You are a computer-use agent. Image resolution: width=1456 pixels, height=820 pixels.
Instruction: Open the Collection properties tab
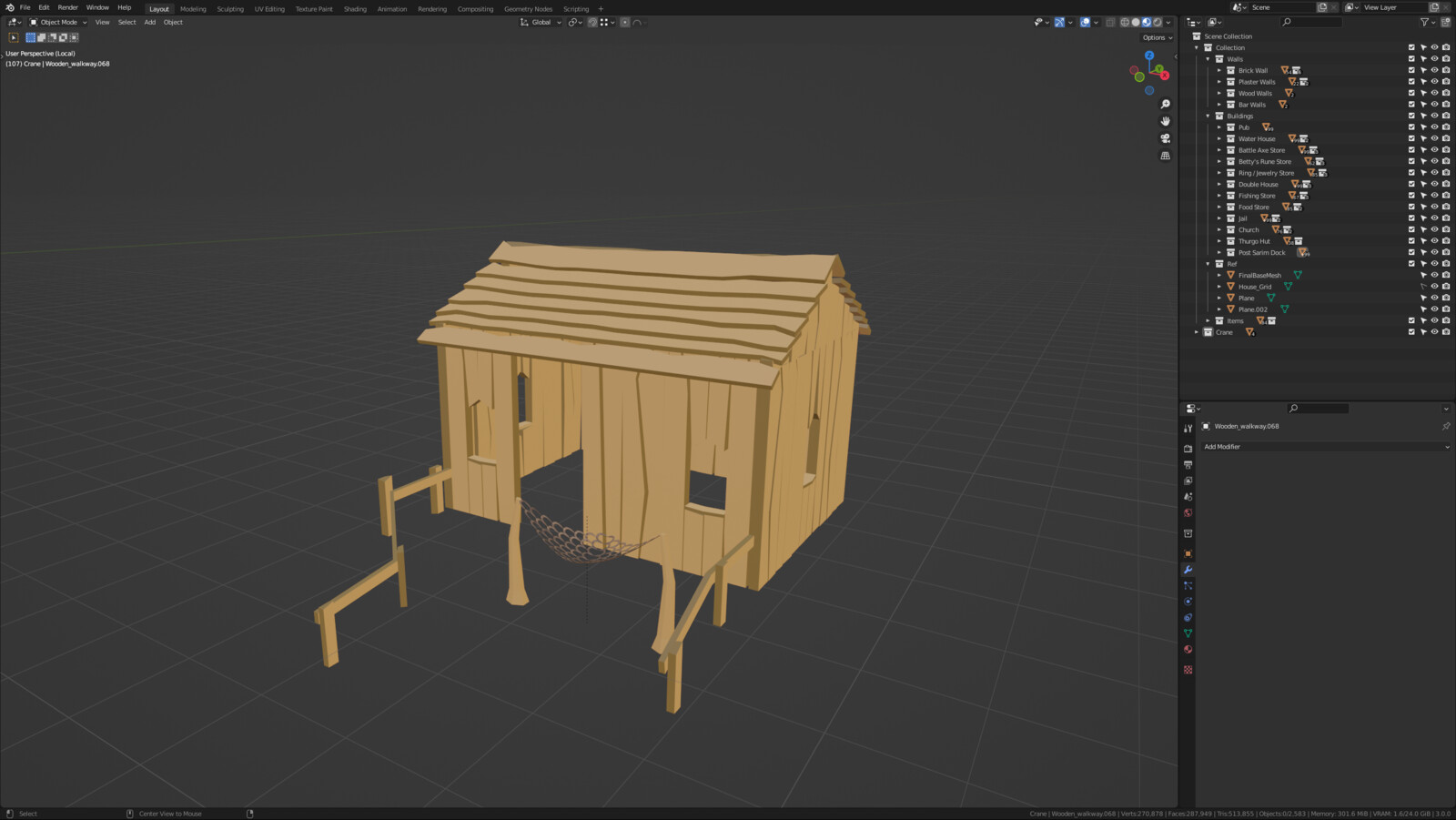(x=1188, y=533)
